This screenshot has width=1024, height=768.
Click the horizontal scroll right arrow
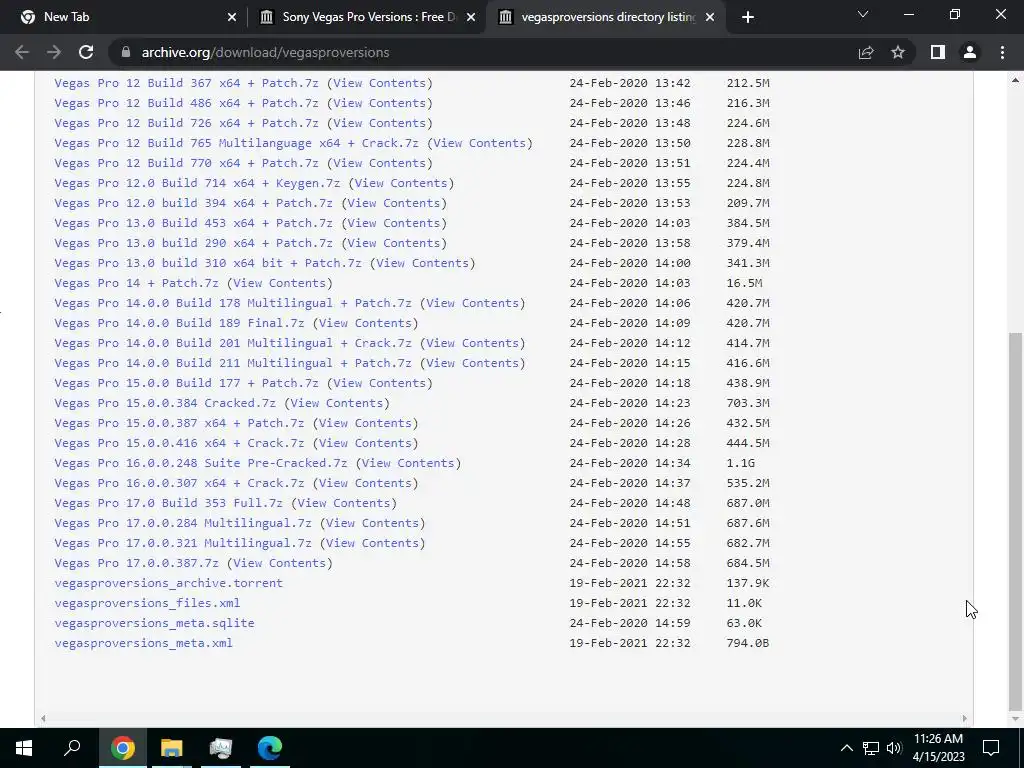click(x=965, y=718)
